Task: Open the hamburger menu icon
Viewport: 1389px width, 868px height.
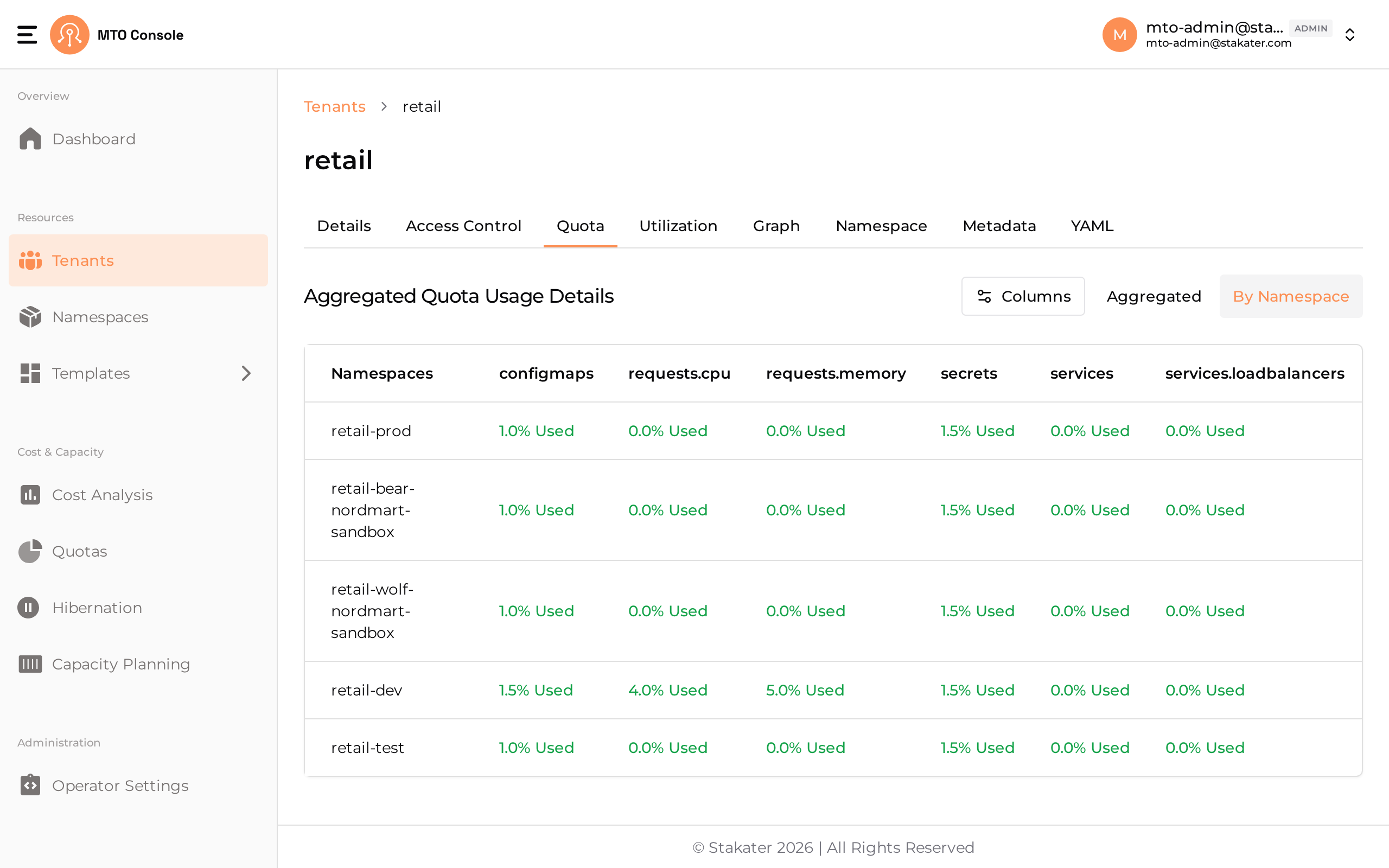Action: coord(27,34)
